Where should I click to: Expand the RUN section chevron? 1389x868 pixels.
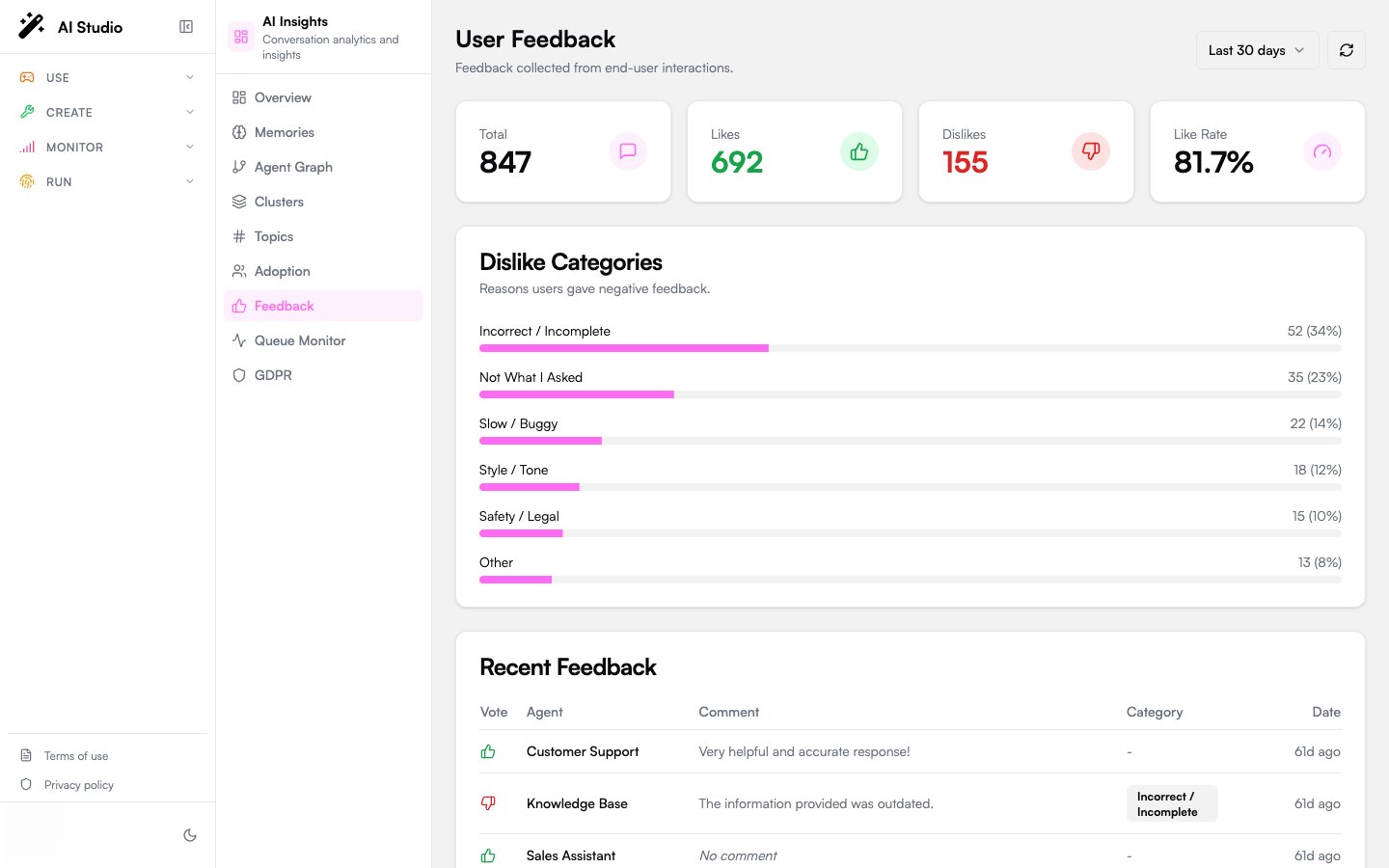pos(190,181)
